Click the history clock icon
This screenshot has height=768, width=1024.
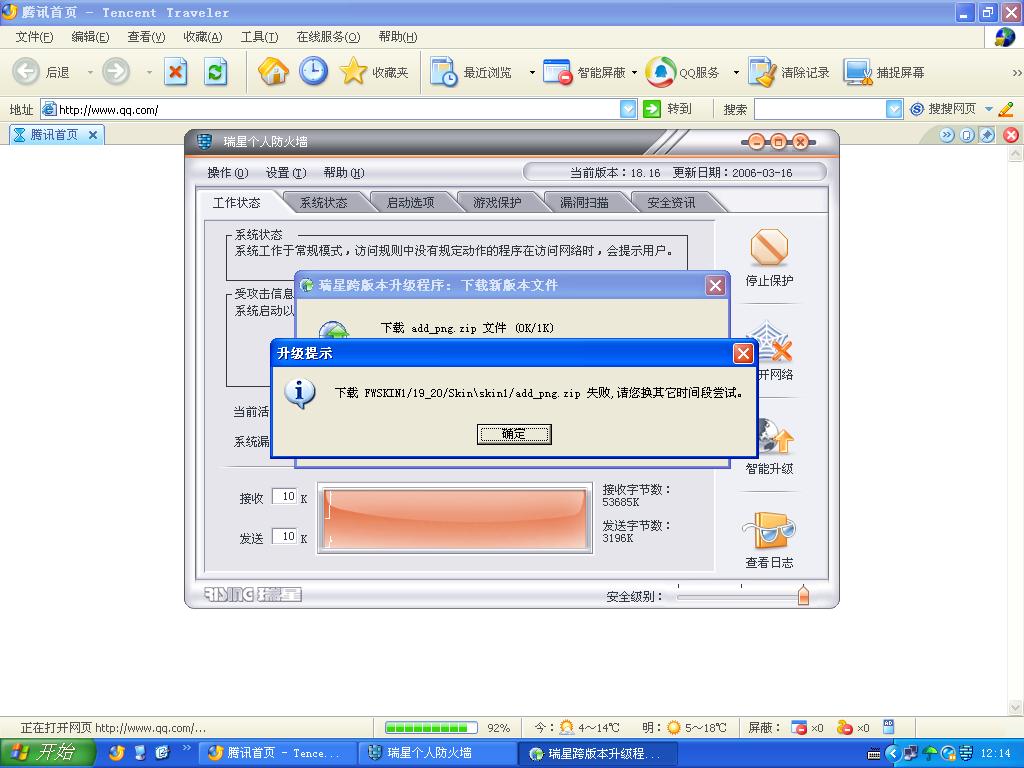pyautogui.click(x=313, y=71)
